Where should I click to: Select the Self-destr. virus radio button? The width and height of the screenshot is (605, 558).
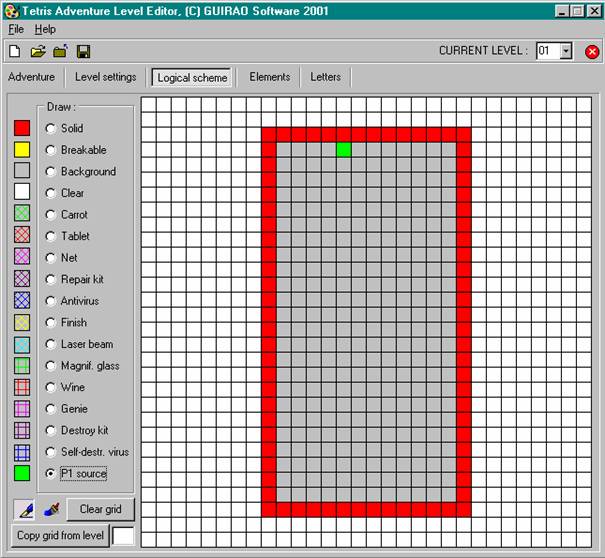click(51, 452)
